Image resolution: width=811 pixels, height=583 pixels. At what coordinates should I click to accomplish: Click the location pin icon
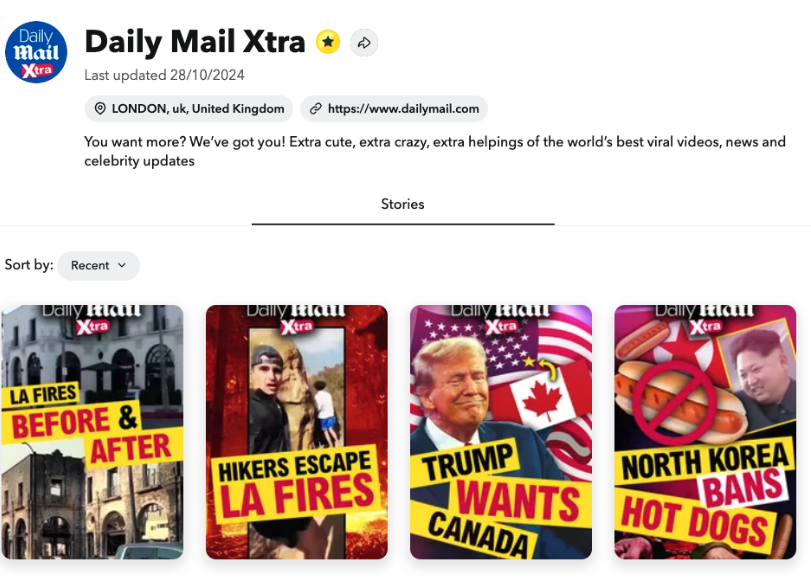[x=100, y=109]
